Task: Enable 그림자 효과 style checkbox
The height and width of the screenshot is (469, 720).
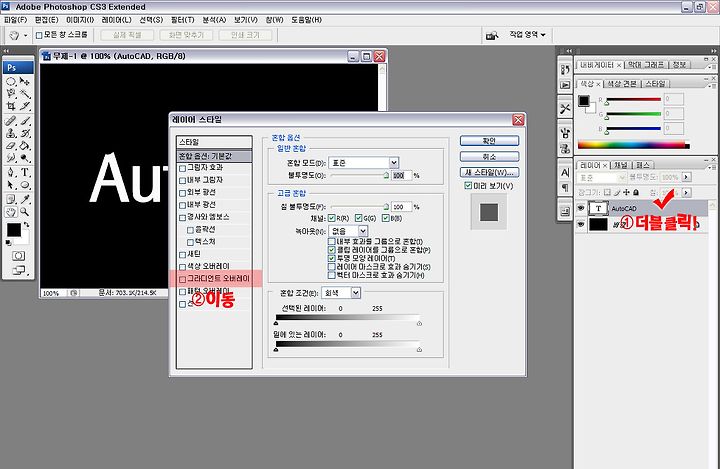Action: [x=182, y=168]
